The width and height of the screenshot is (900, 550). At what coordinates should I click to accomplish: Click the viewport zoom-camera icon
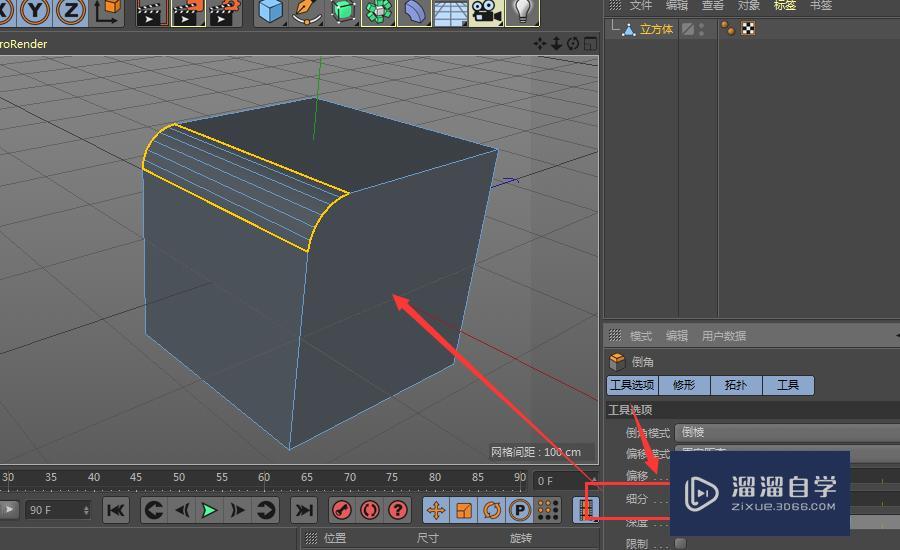pos(556,44)
